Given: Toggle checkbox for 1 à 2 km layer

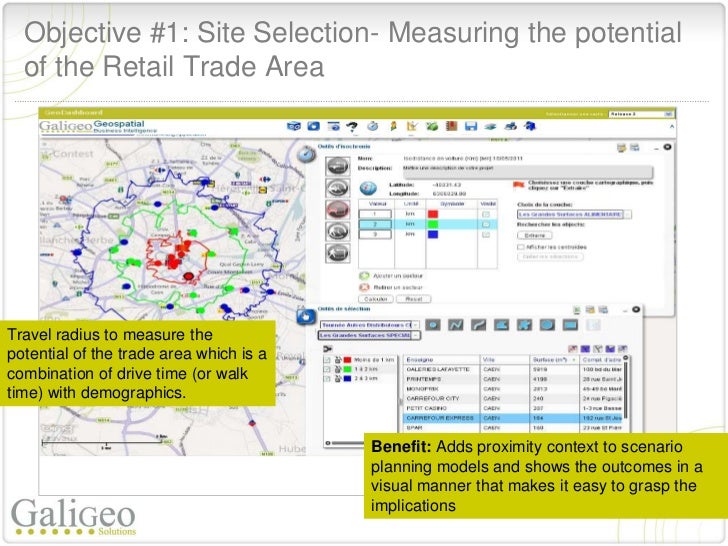Looking at the screenshot, I should tap(327, 369).
